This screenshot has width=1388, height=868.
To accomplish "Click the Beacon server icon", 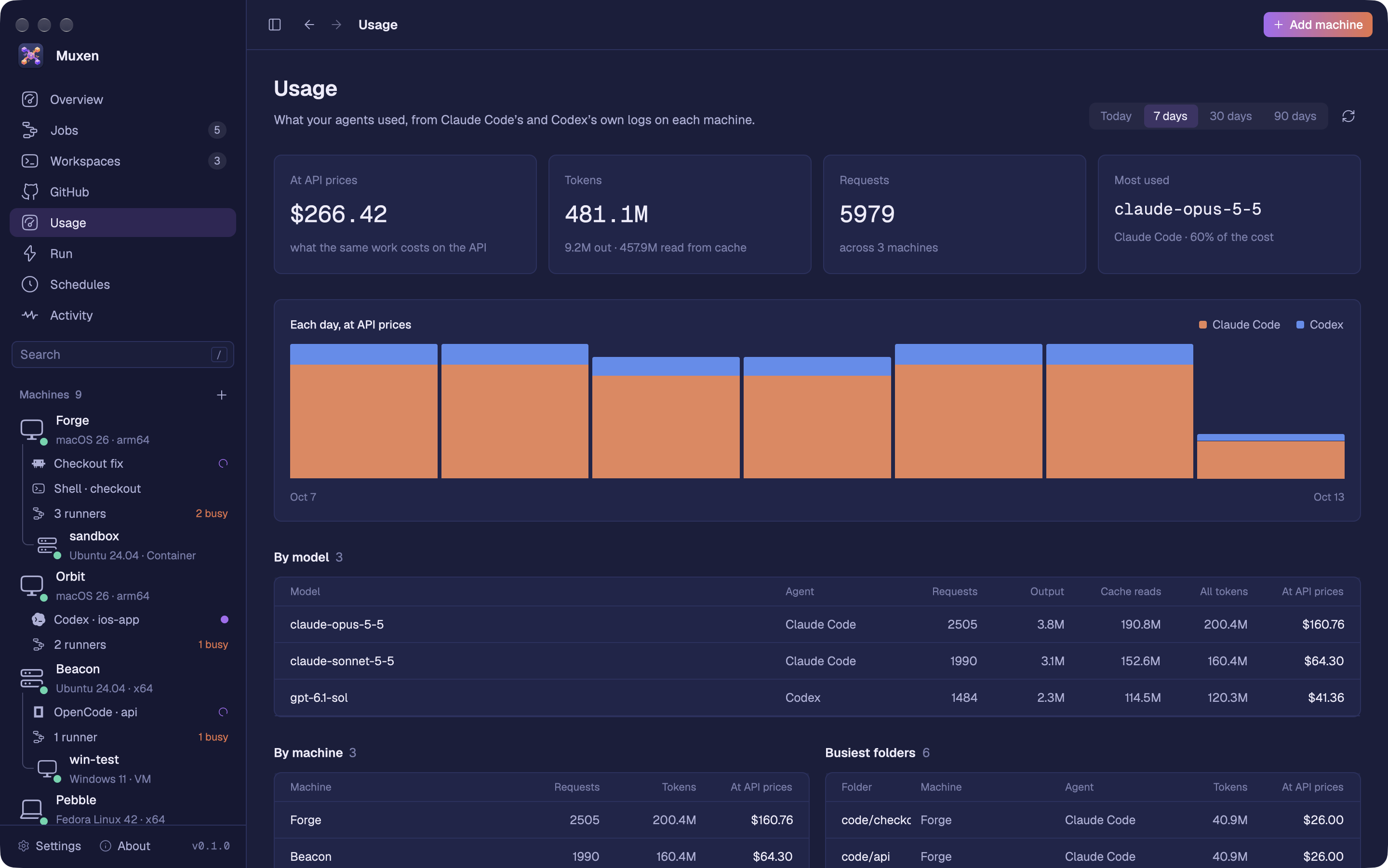I will click(x=32, y=678).
